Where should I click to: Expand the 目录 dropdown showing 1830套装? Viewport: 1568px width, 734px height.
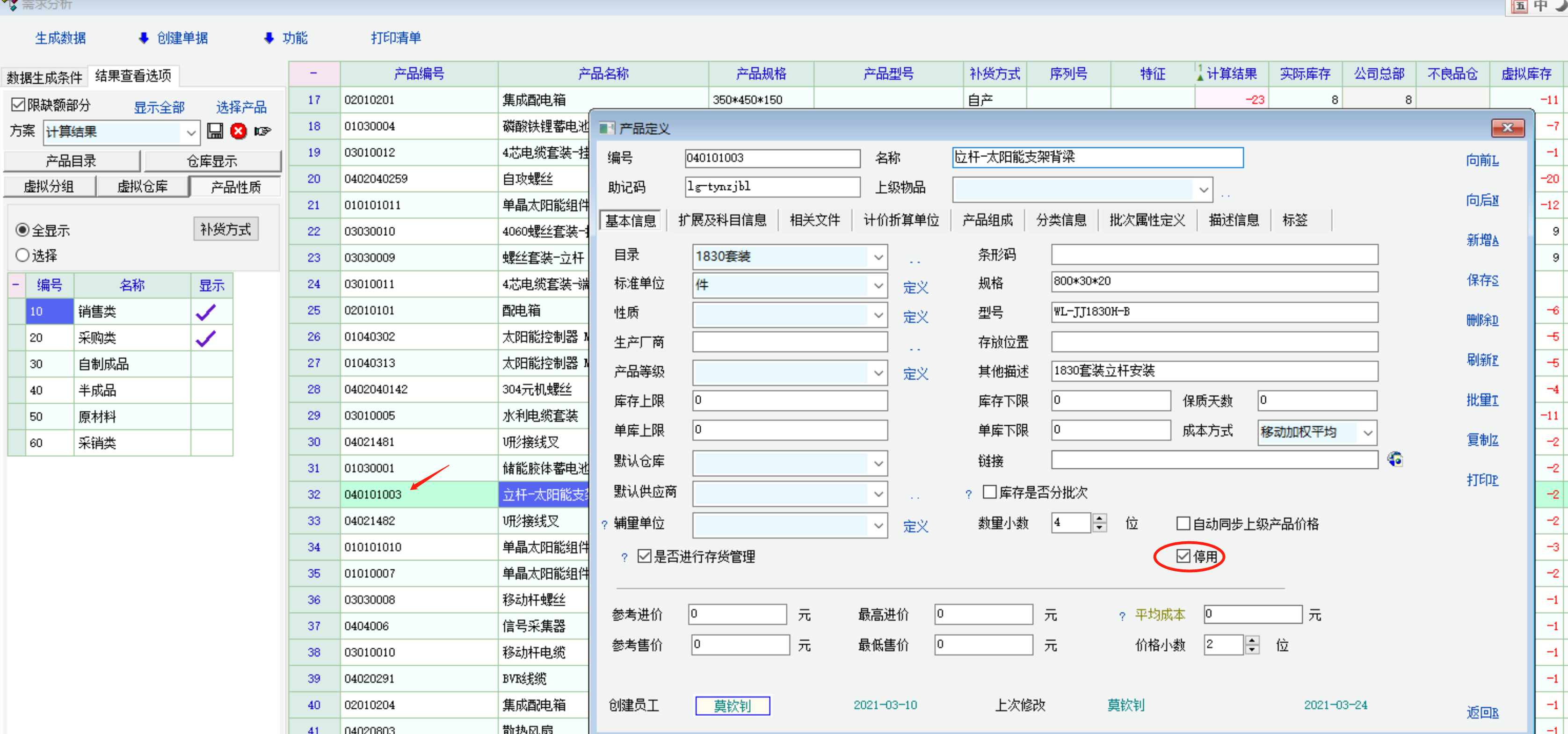[x=878, y=257]
